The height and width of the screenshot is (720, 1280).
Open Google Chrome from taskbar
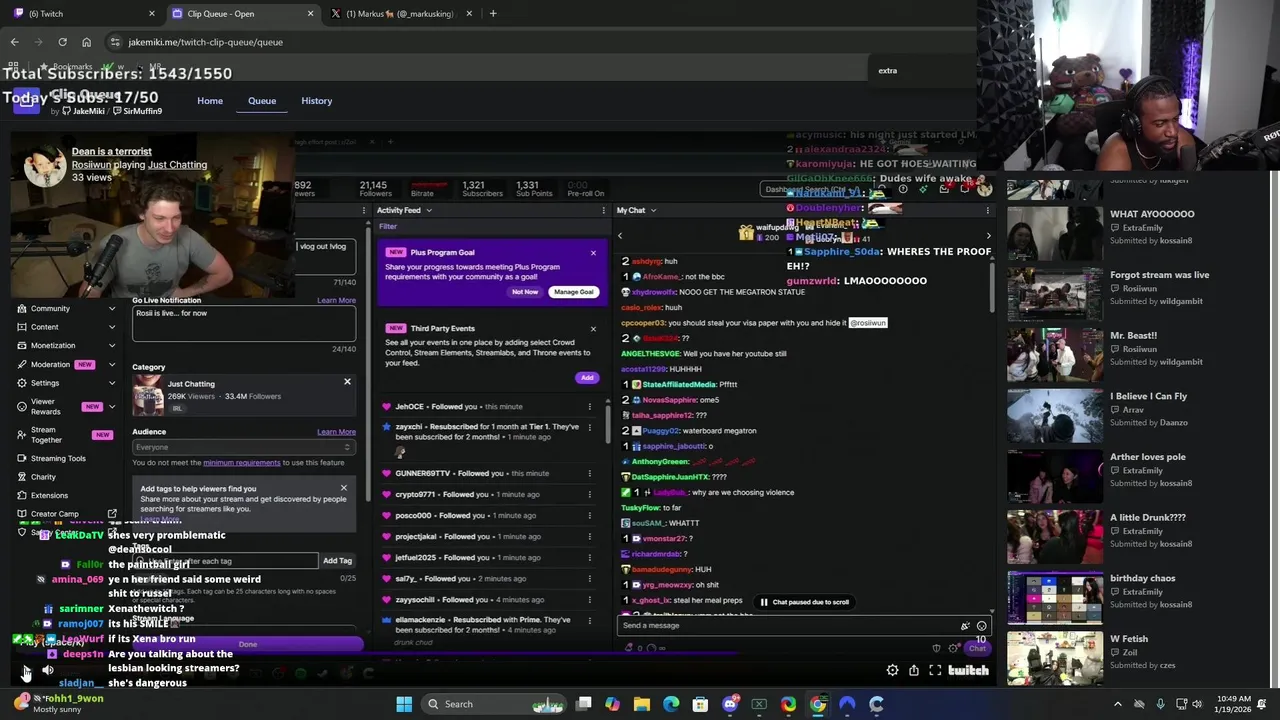pos(818,704)
